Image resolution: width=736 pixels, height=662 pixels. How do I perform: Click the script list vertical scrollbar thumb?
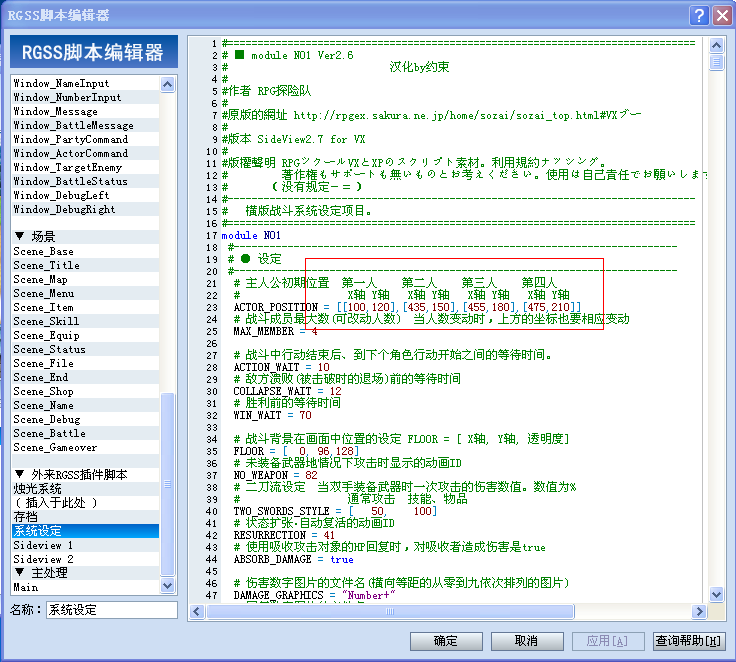168,484
